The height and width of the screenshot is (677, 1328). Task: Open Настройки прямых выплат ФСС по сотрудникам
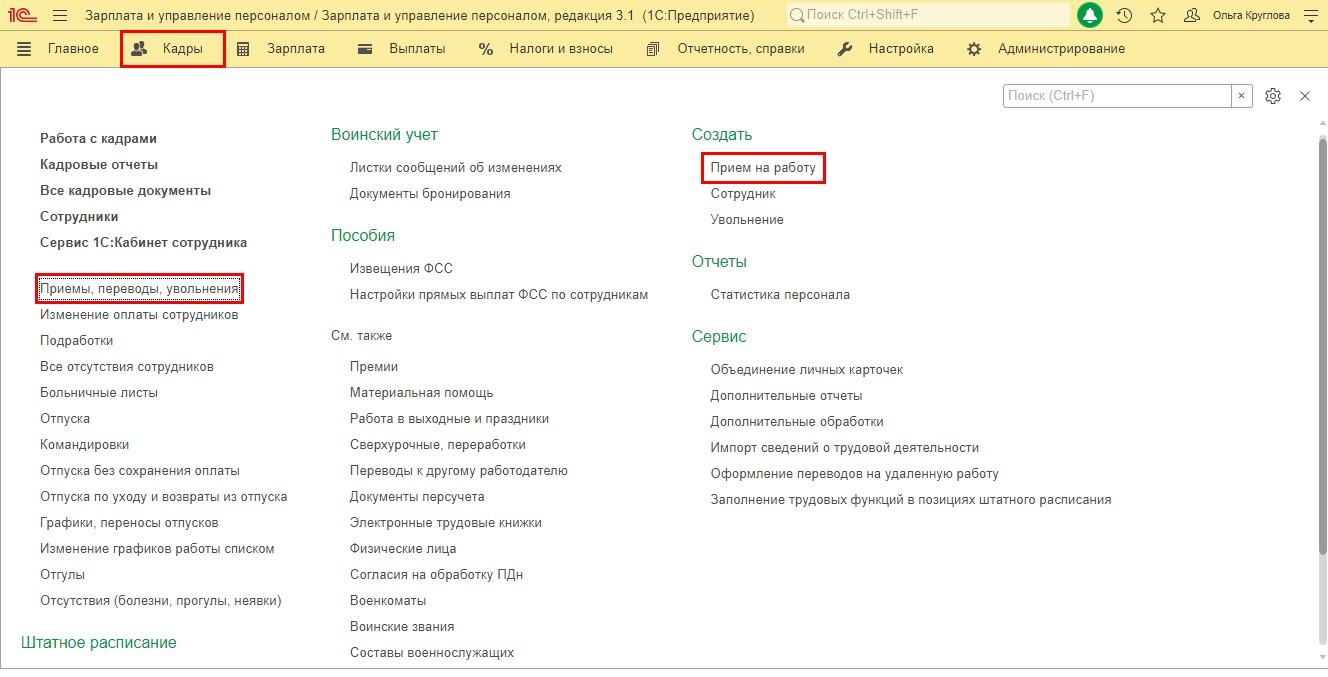[x=499, y=295]
